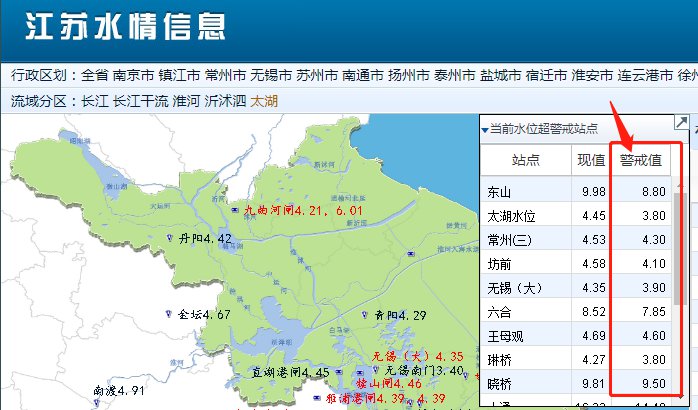
Task: Click the 犊山闸 station marker icon
Action: [360, 373]
